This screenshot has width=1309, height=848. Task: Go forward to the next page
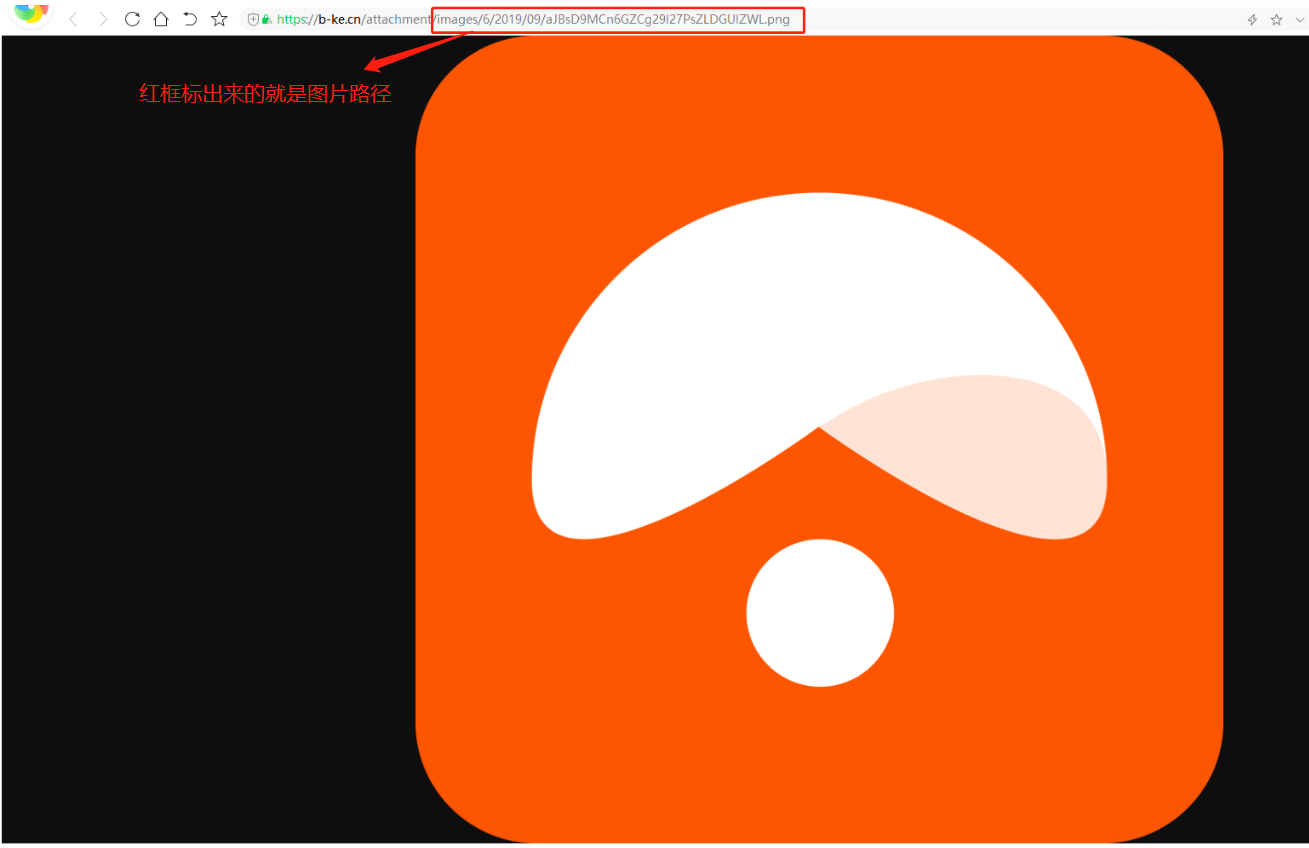click(102, 19)
